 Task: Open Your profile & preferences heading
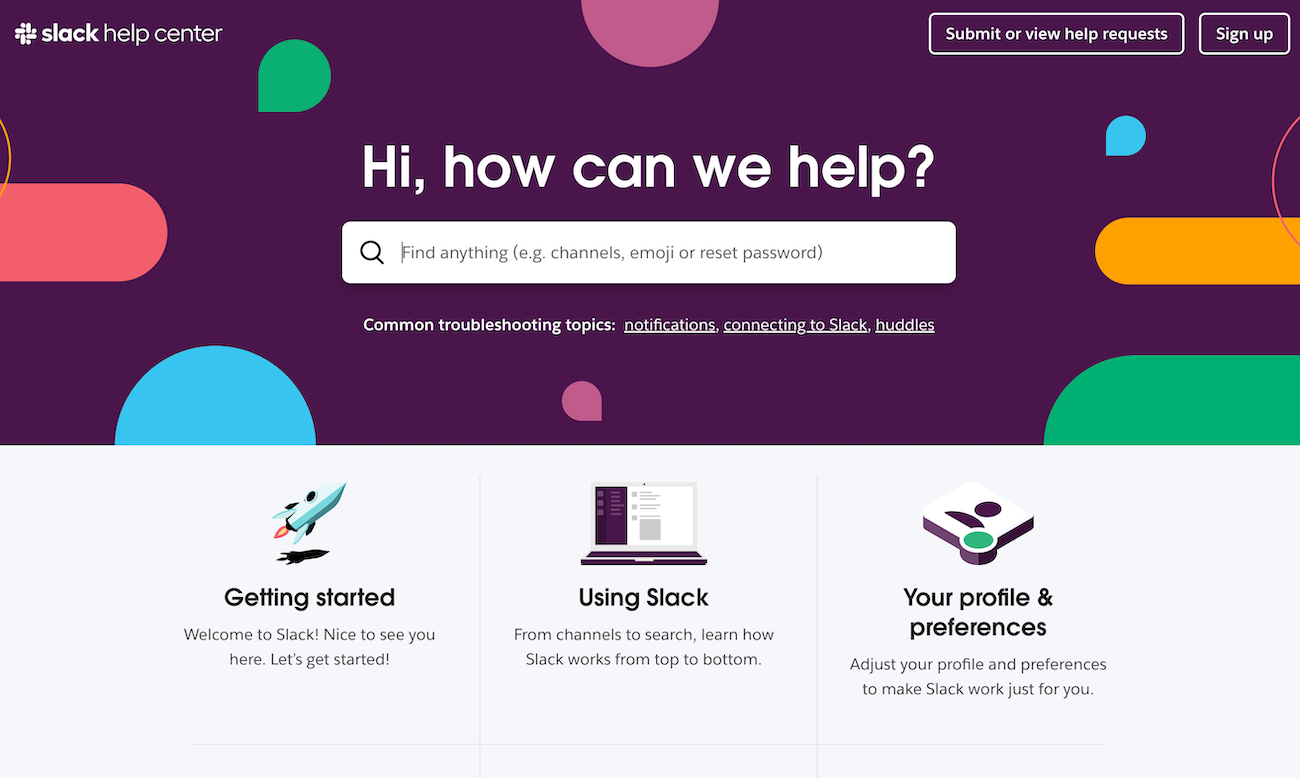point(978,612)
